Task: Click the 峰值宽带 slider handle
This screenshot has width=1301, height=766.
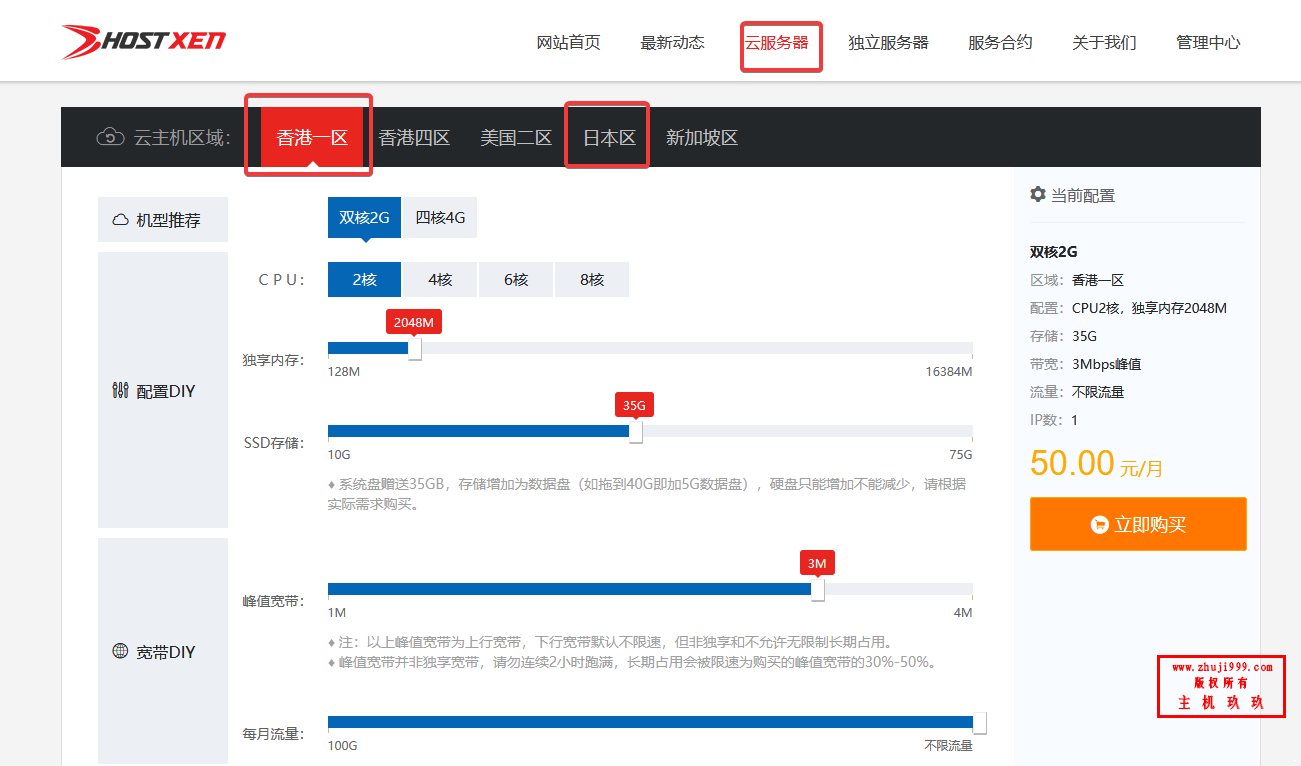Action: (x=818, y=590)
